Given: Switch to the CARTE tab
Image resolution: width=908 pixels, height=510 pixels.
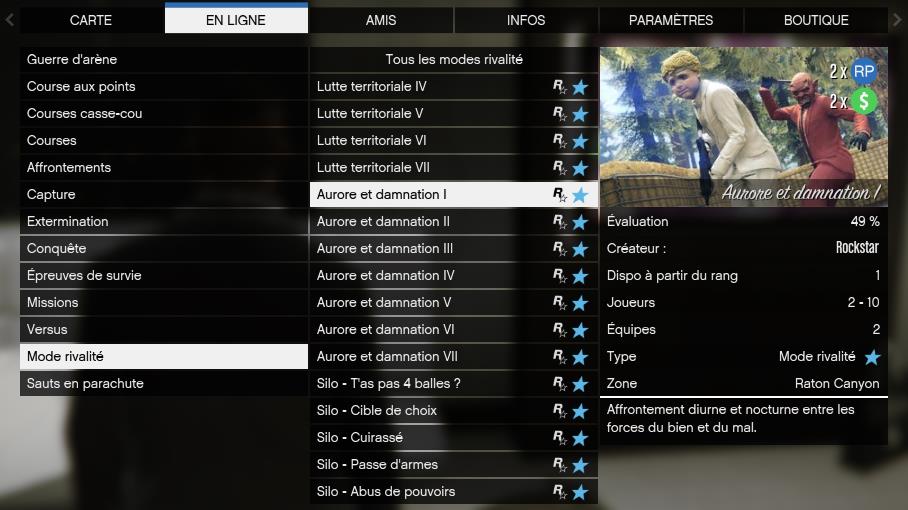Looking at the screenshot, I should pyautogui.click(x=91, y=20).
